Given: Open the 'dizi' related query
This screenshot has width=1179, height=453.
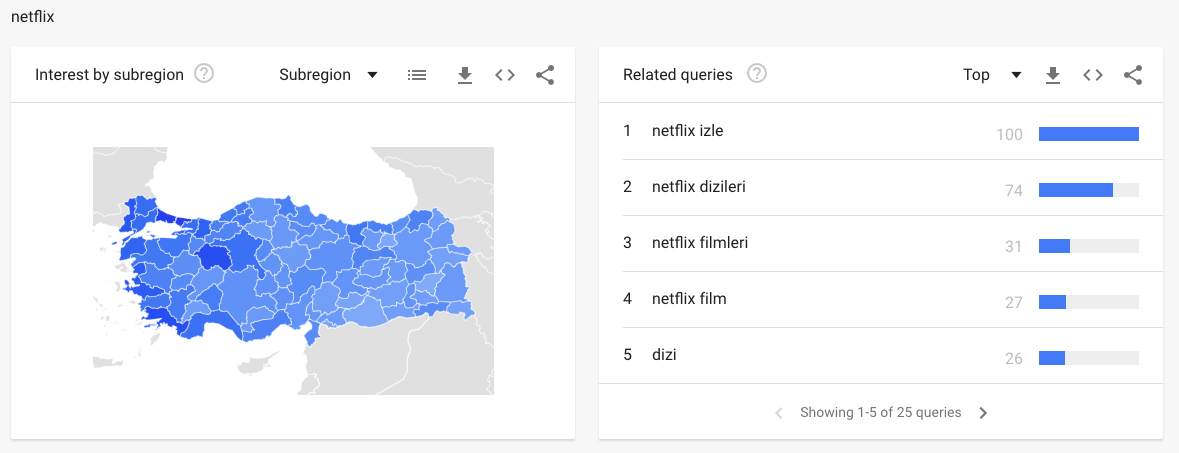Looking at the screenshot, I should pos(664,355).
